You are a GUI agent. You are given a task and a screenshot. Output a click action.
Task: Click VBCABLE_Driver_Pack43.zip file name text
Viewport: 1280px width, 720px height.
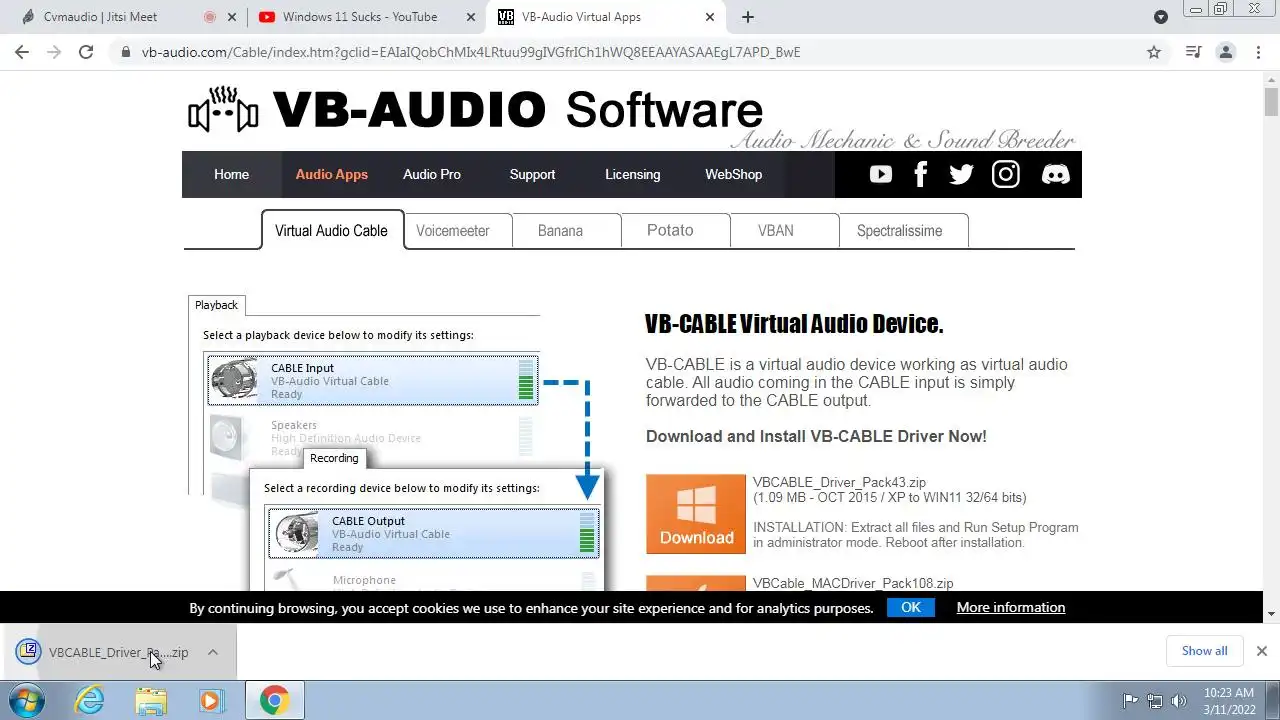click(839, 482)
